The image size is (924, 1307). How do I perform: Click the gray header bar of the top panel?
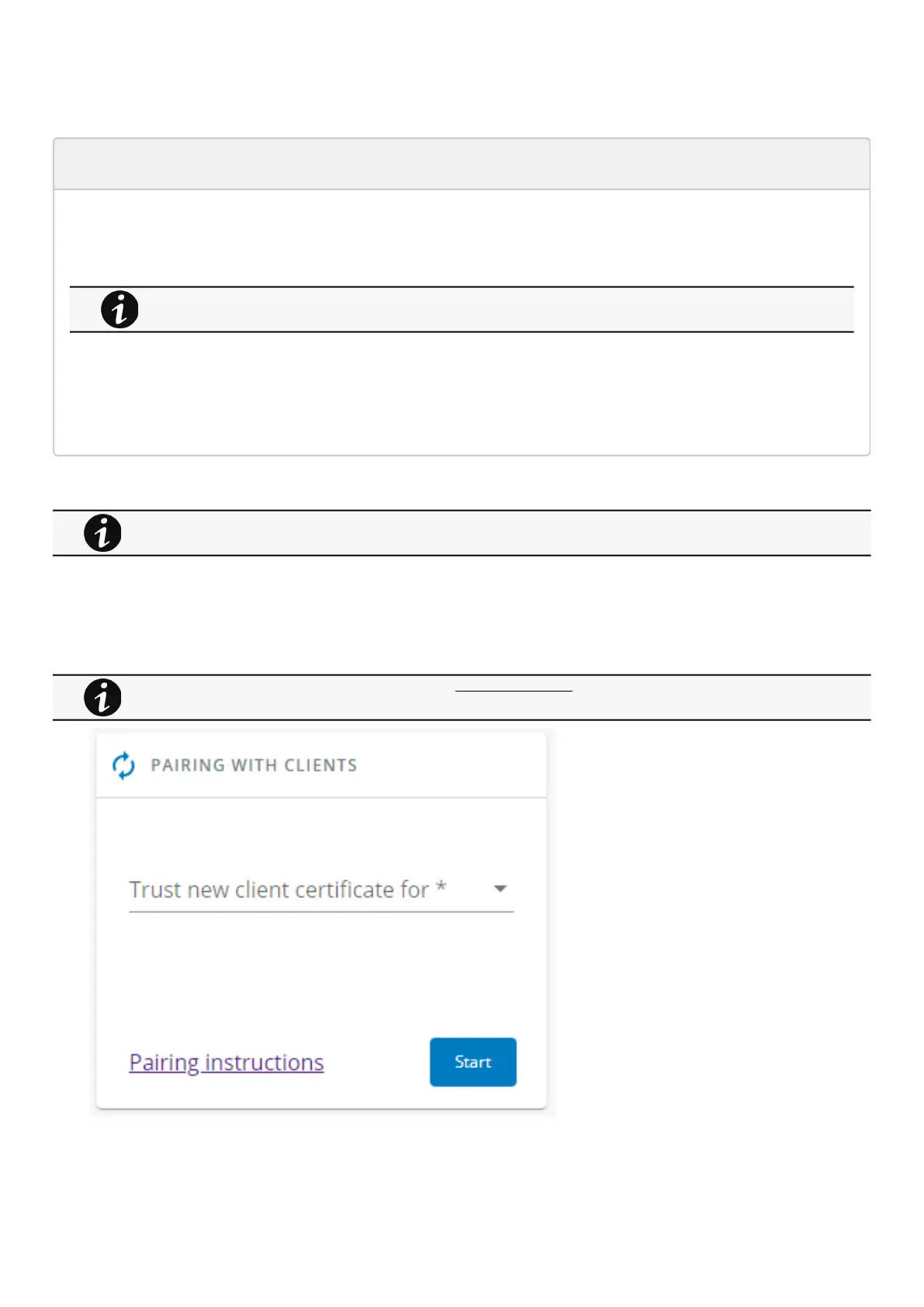pyautogui.click(x=461, y=165)
